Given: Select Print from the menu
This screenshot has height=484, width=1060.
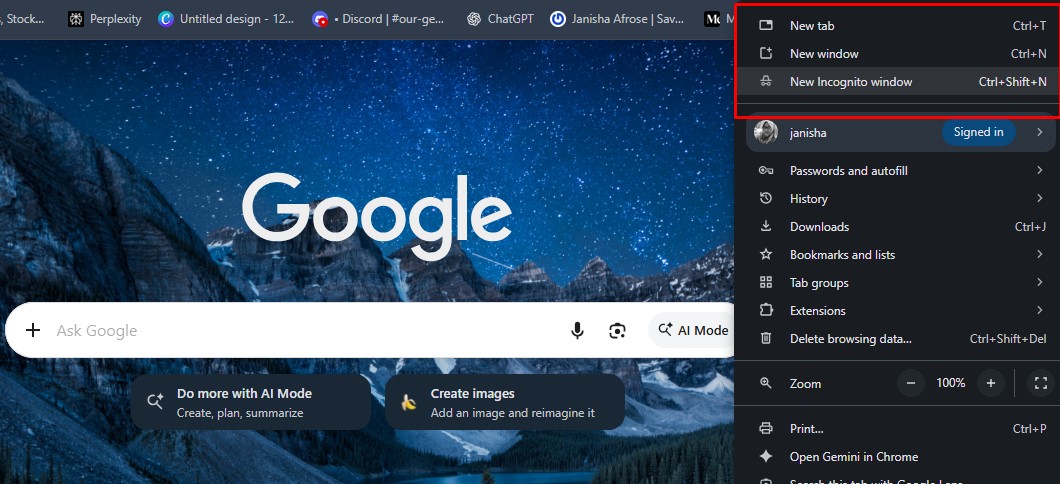Looking at the screenshot, I should [x=896, y=429].
